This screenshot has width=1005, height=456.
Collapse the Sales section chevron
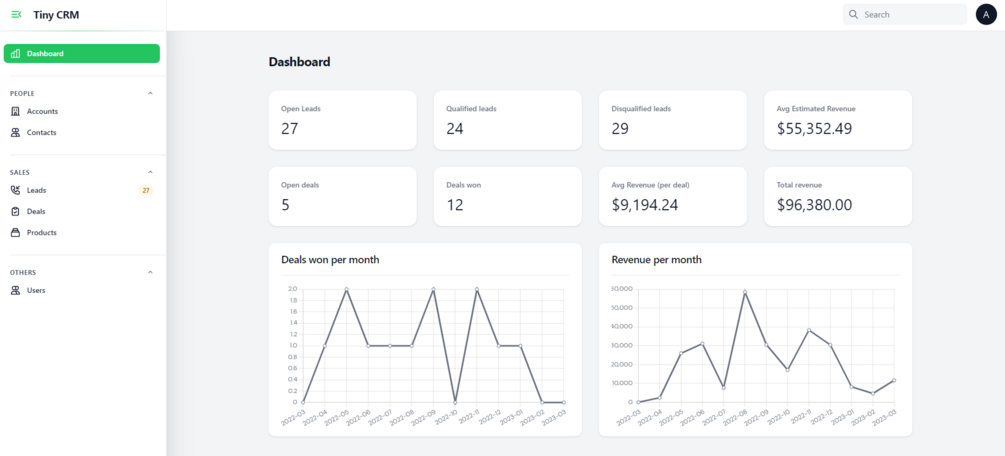[151, 172]
